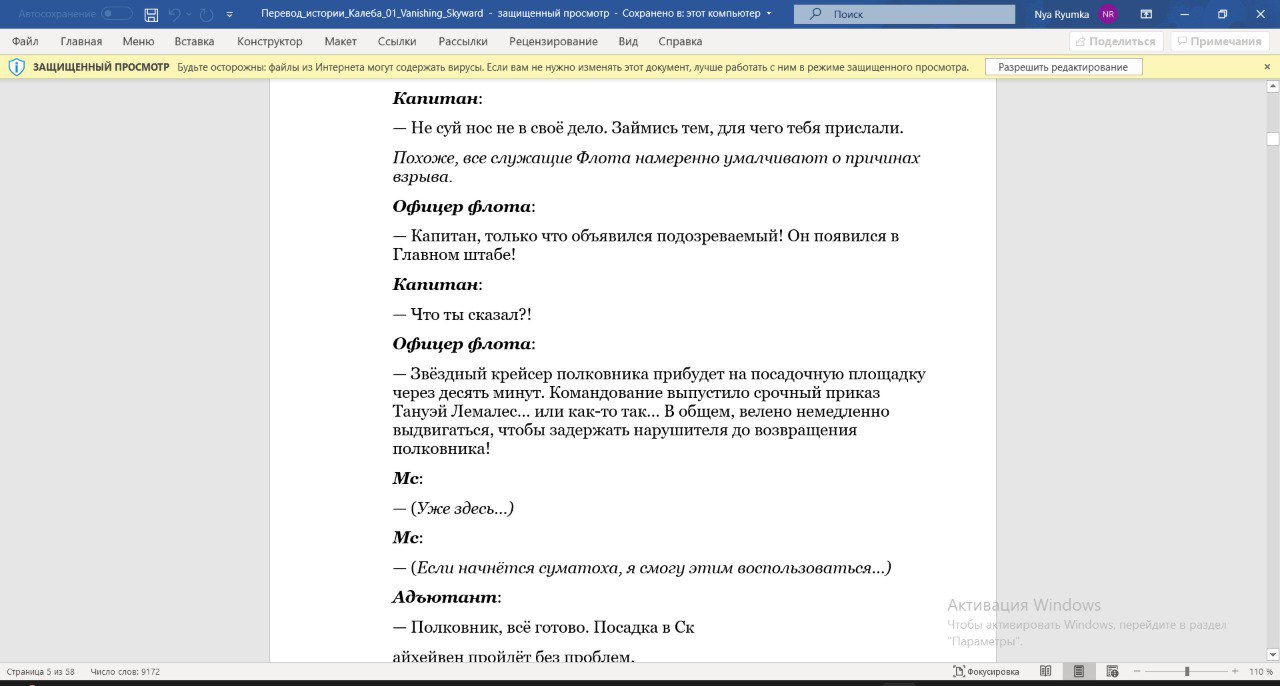Click the Save floppy disk icon

[151, 14]
